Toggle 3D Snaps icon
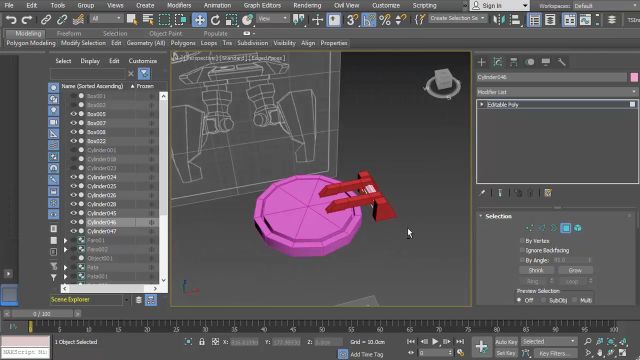The height and width of the screenshot is (360, 640). pos(352,20)
